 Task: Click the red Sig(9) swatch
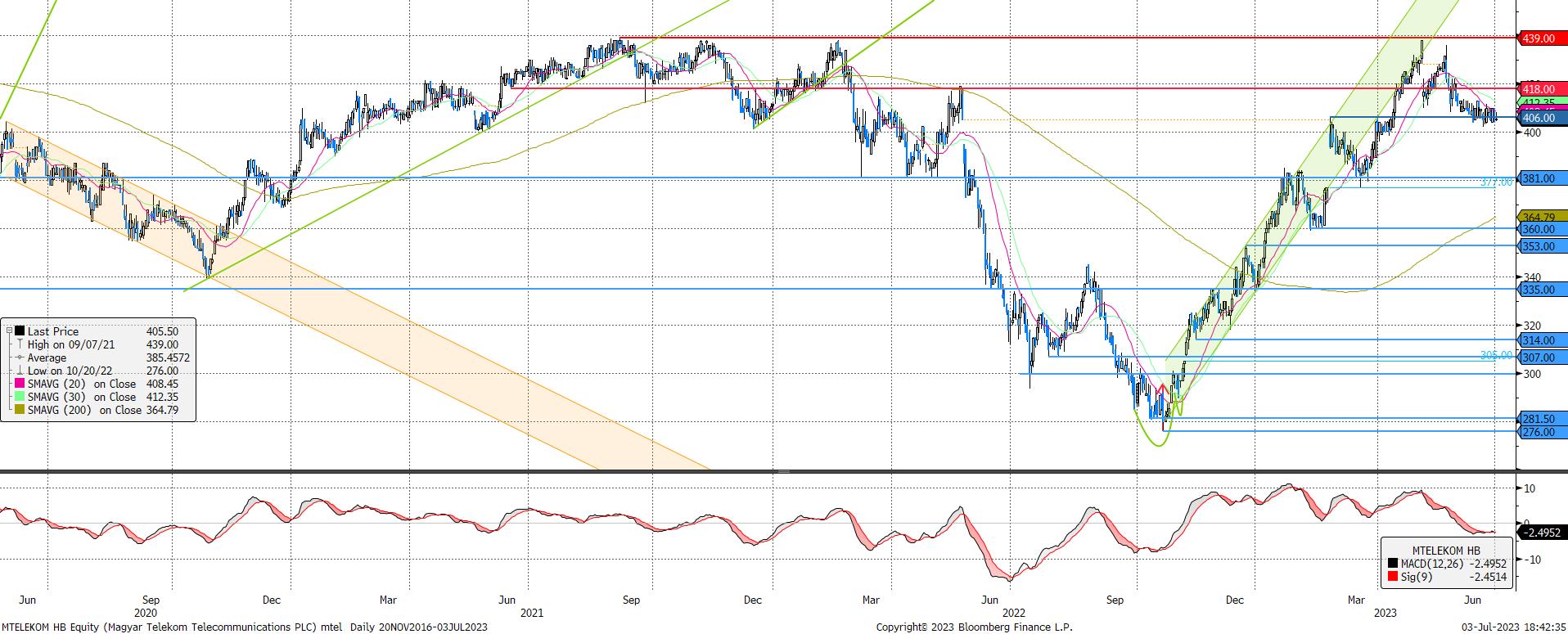[1394, 577]
